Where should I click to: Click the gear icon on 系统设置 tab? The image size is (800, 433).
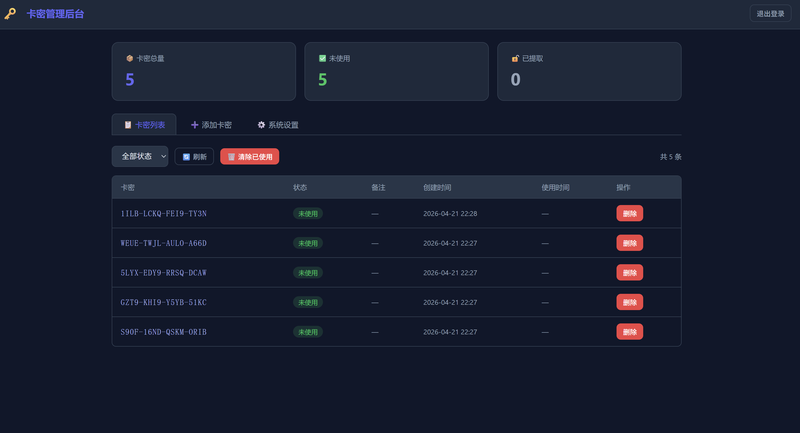pyautogui.click(x=261, y=125)
